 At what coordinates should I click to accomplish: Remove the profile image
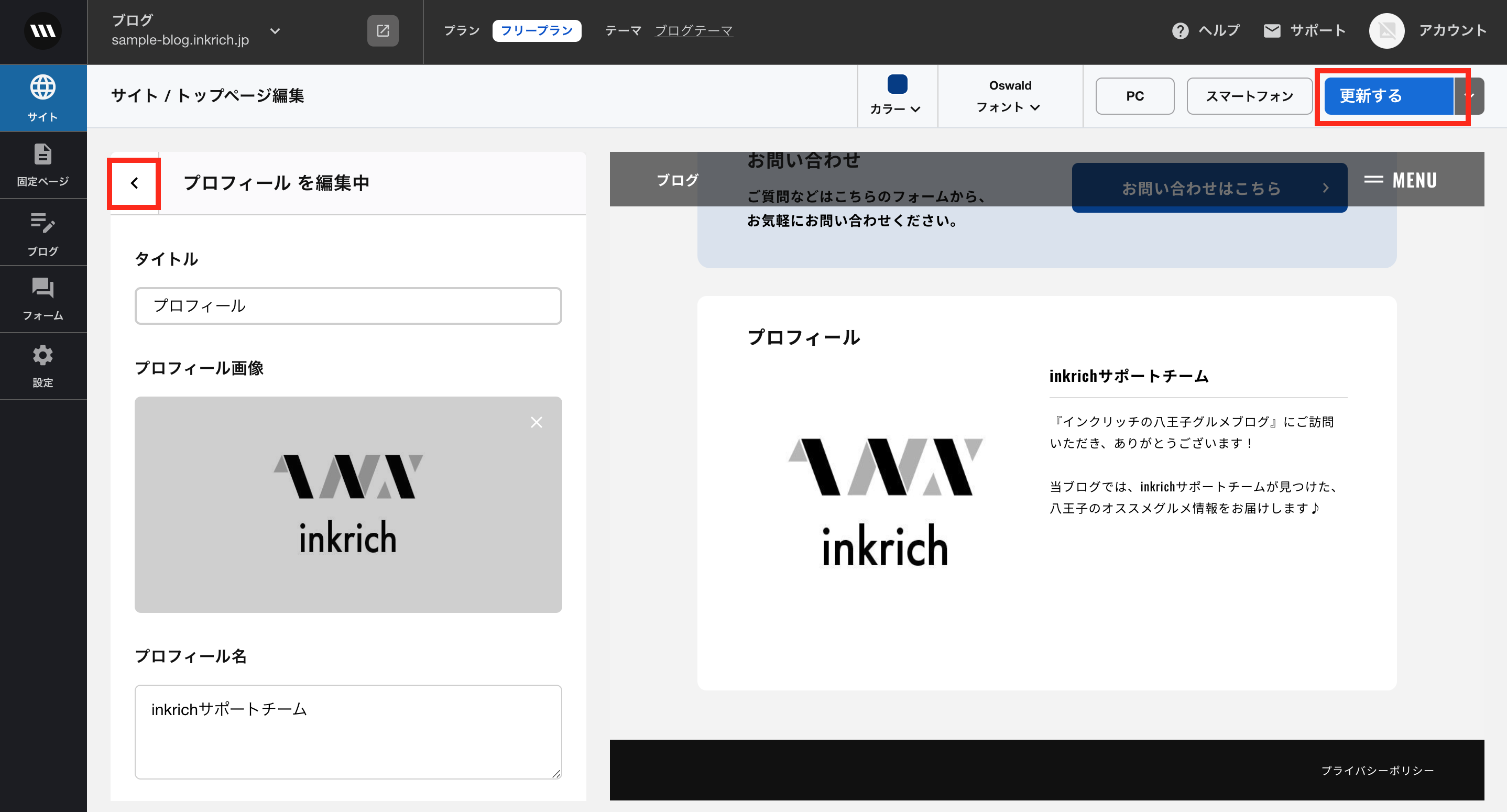click(x=536, y=422)
